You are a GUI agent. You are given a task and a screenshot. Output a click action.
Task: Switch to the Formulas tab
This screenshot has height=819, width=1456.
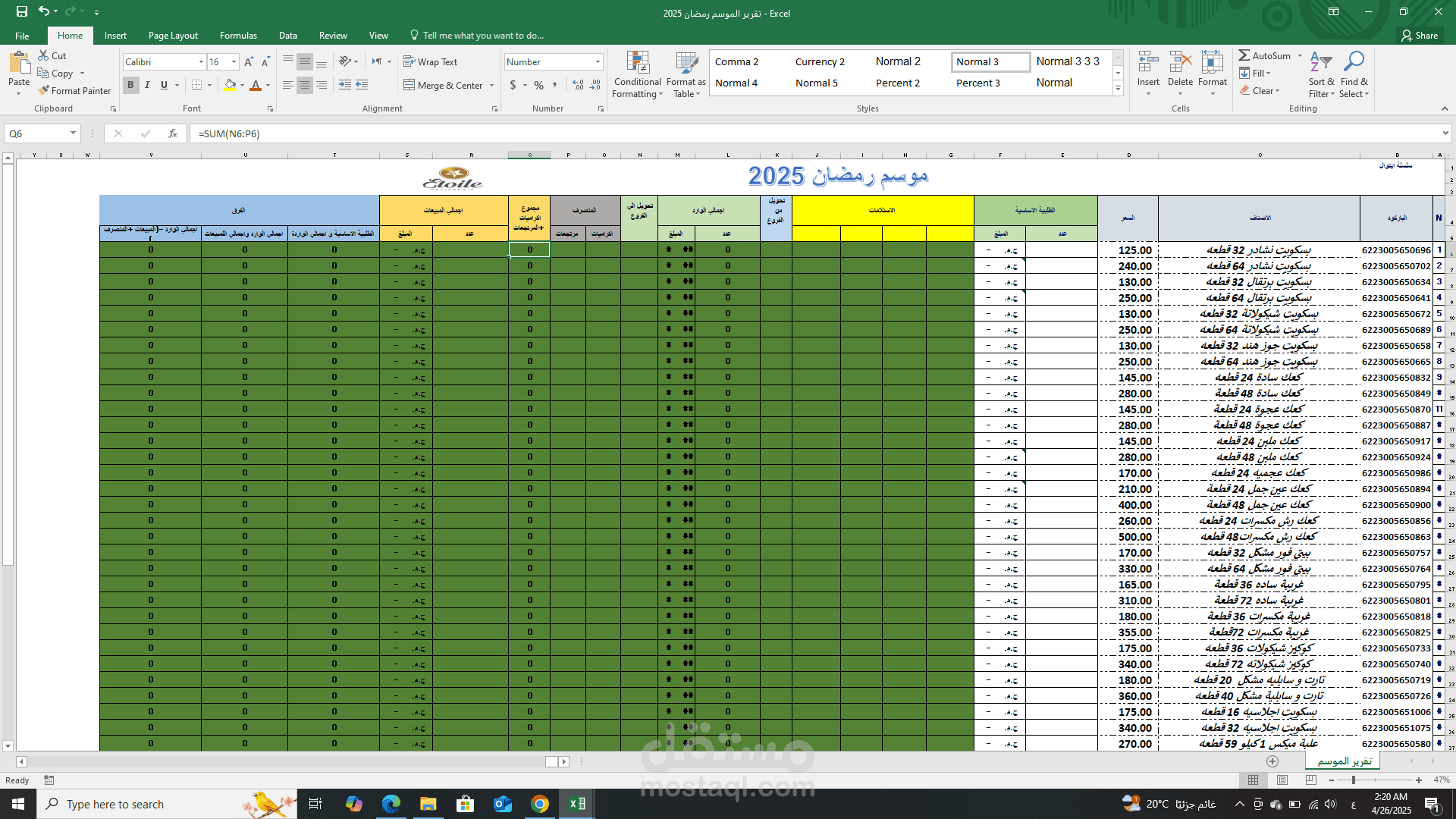point(238,36)
